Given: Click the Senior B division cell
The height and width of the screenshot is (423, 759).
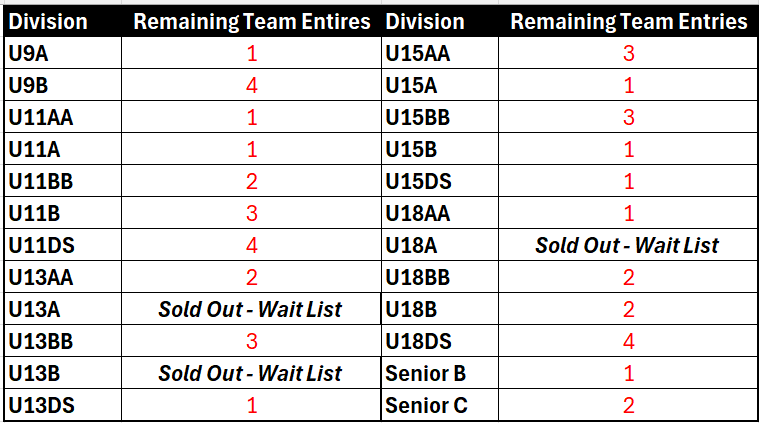Looking at the screenshot, I should click(440, 374).
